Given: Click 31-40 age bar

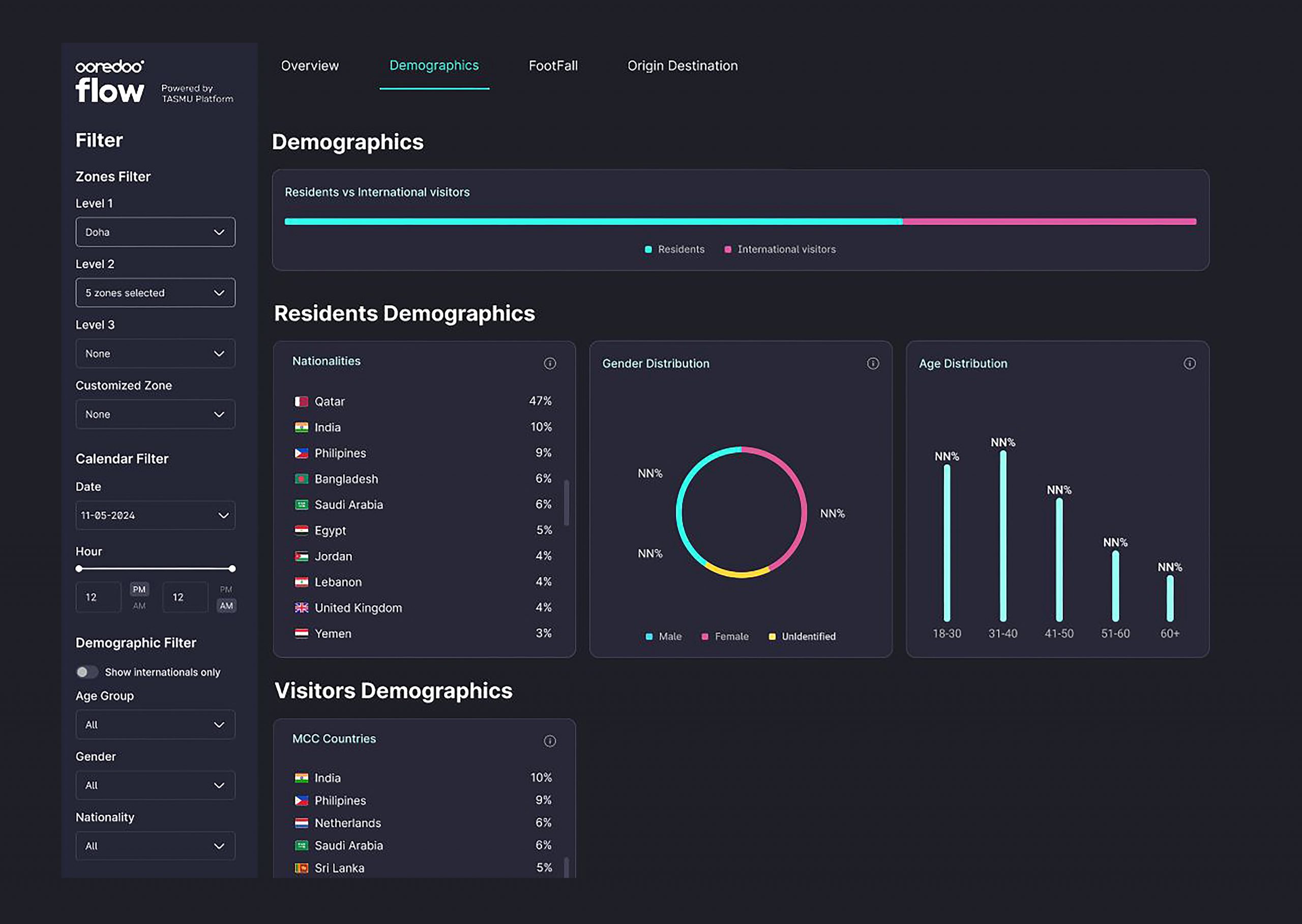Looking at the screenshot, I should (1003, 536).
